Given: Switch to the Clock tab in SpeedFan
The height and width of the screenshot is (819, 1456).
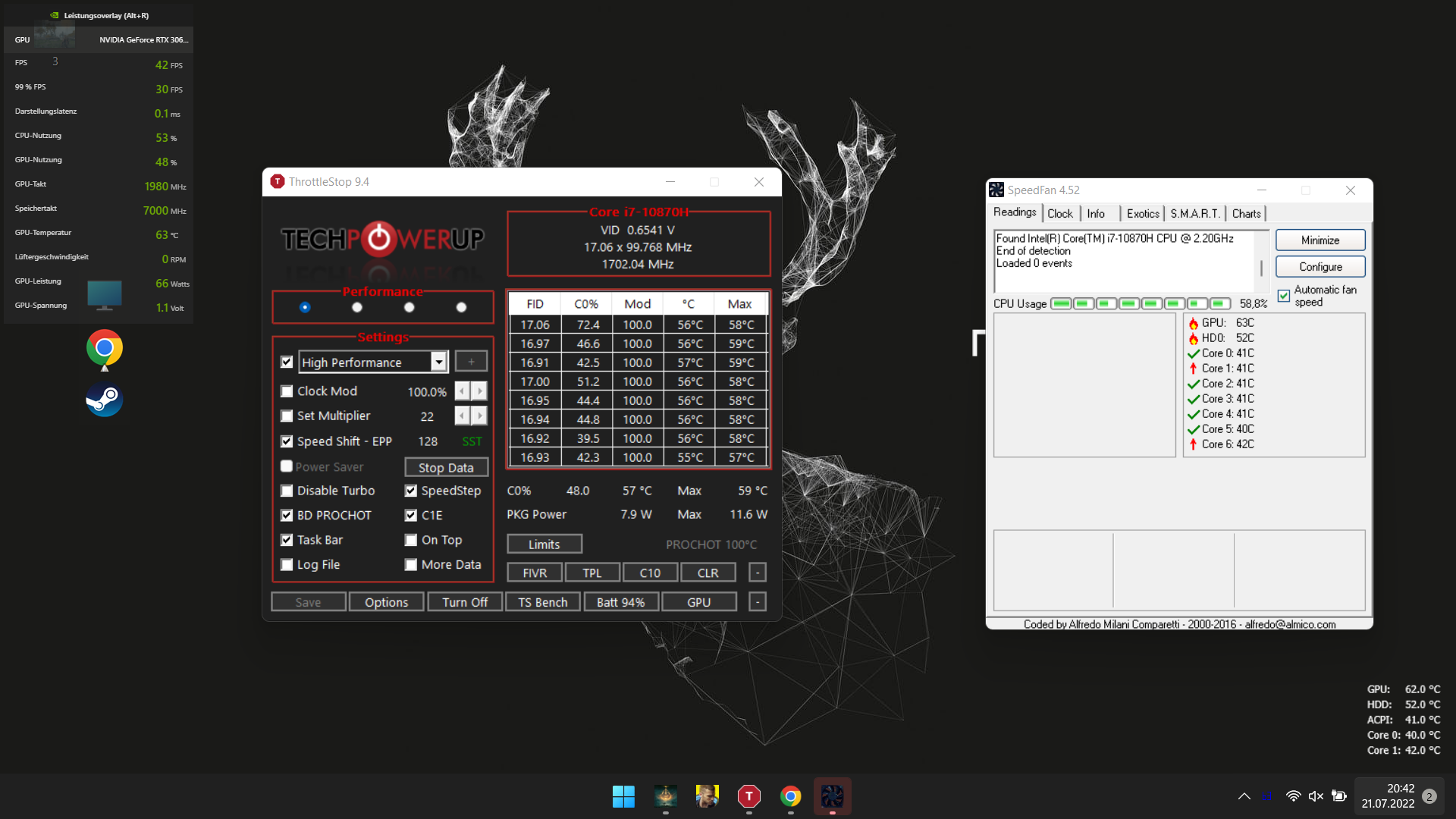Looking at the screenshot, I should 1059,214.
